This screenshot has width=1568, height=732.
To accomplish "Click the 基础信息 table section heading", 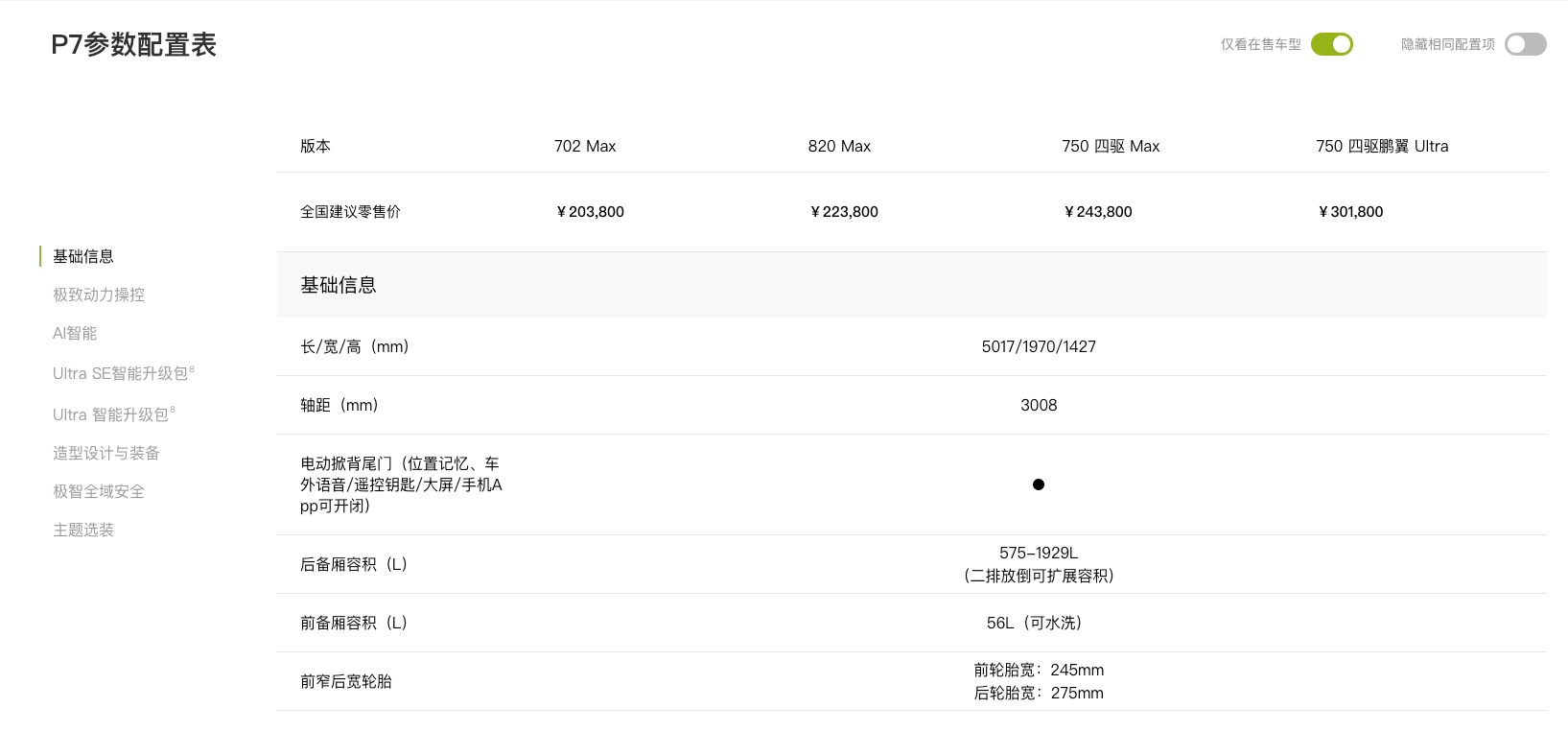I will (339, 285).
